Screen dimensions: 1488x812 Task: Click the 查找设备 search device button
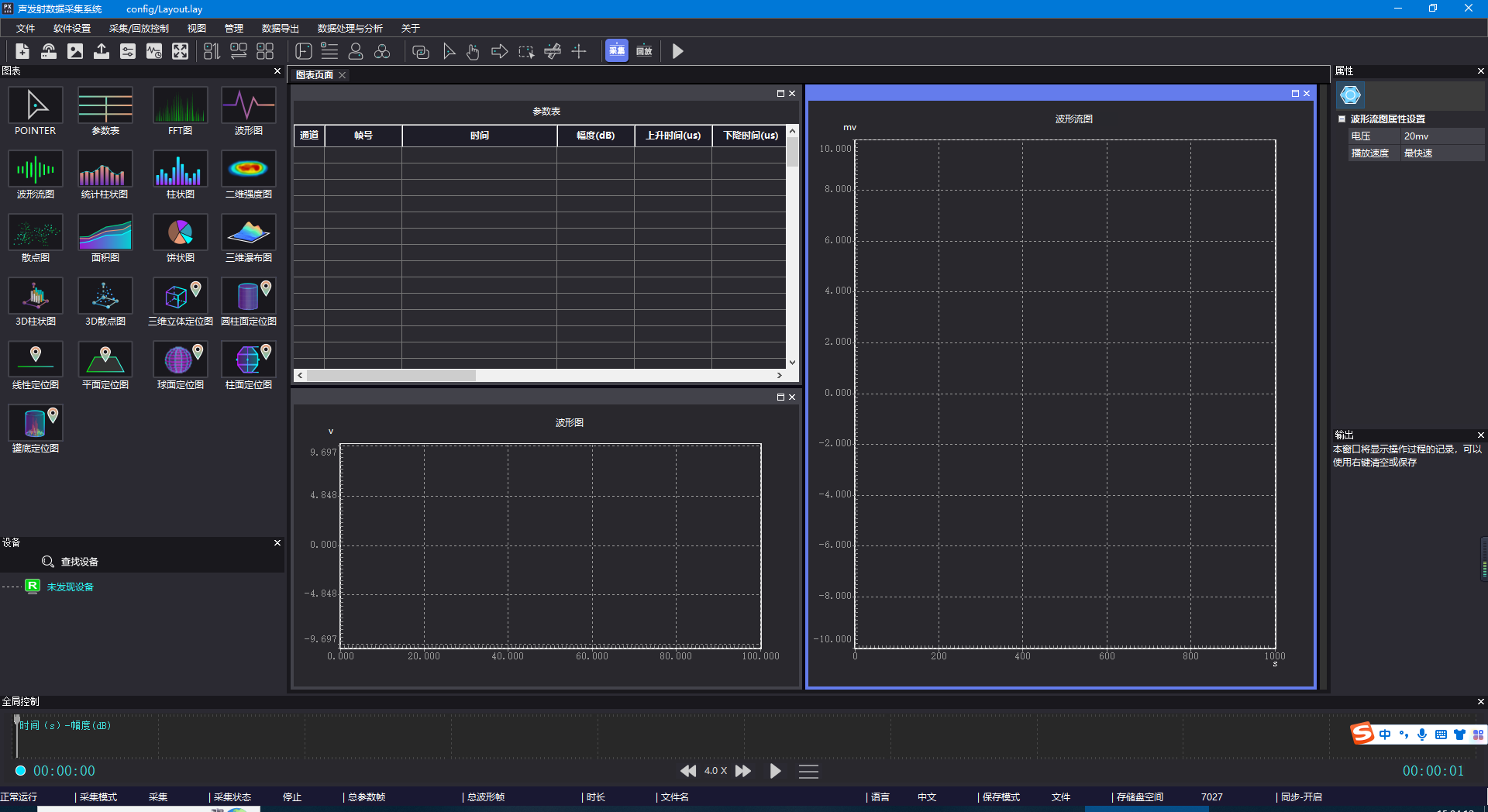(x=70, y=562)
